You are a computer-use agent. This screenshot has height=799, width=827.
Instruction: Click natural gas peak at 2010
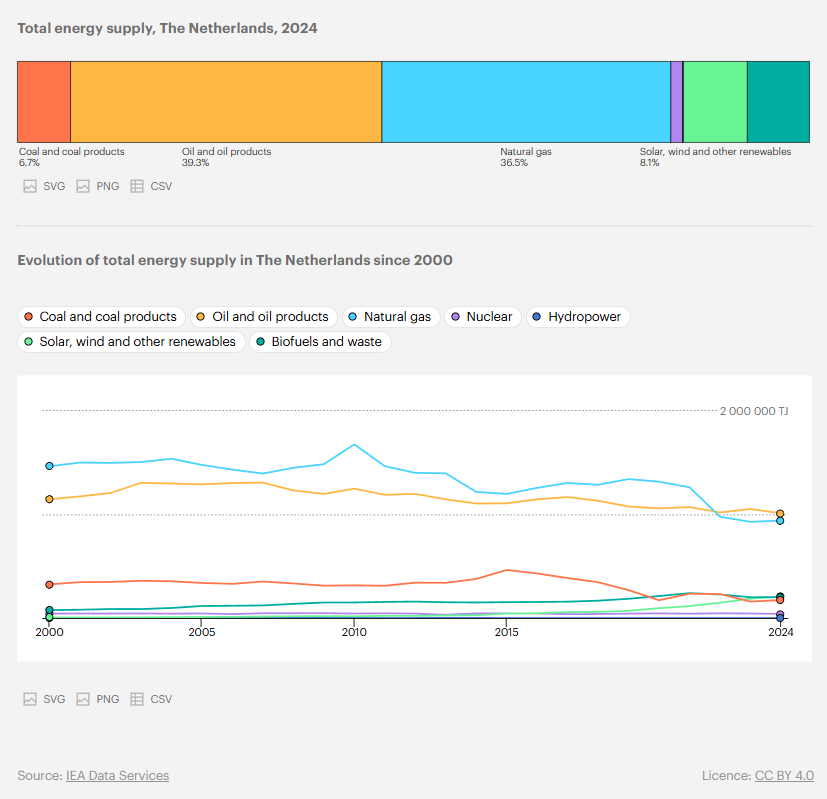click(x=354, y=445)
